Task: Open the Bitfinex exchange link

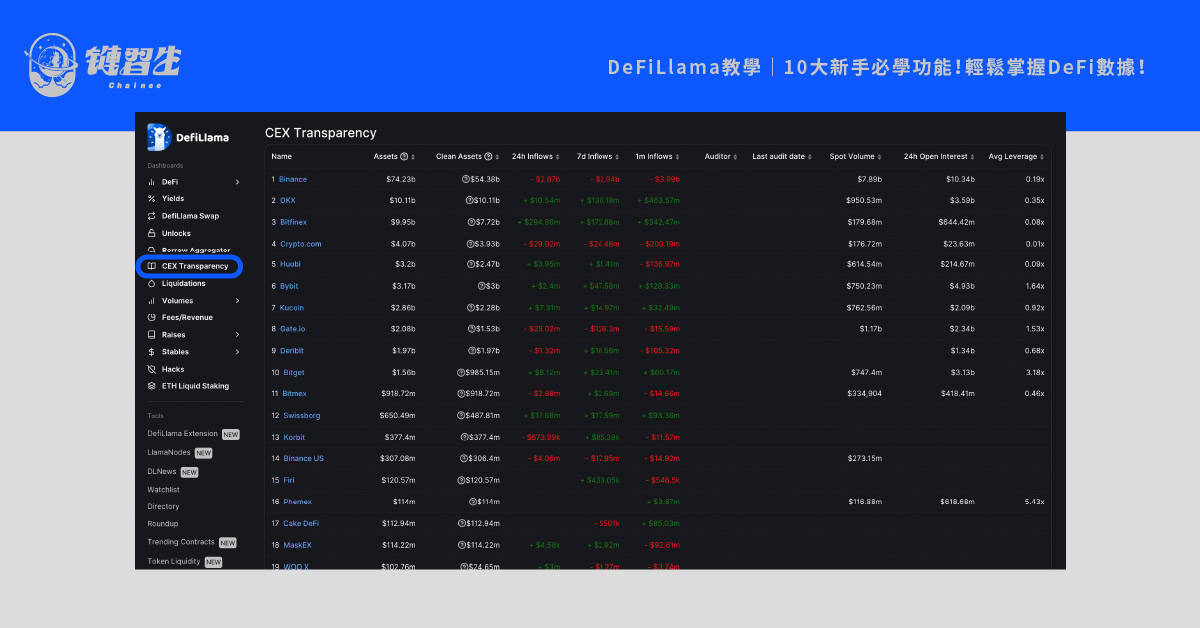Action: coord(294,222)
